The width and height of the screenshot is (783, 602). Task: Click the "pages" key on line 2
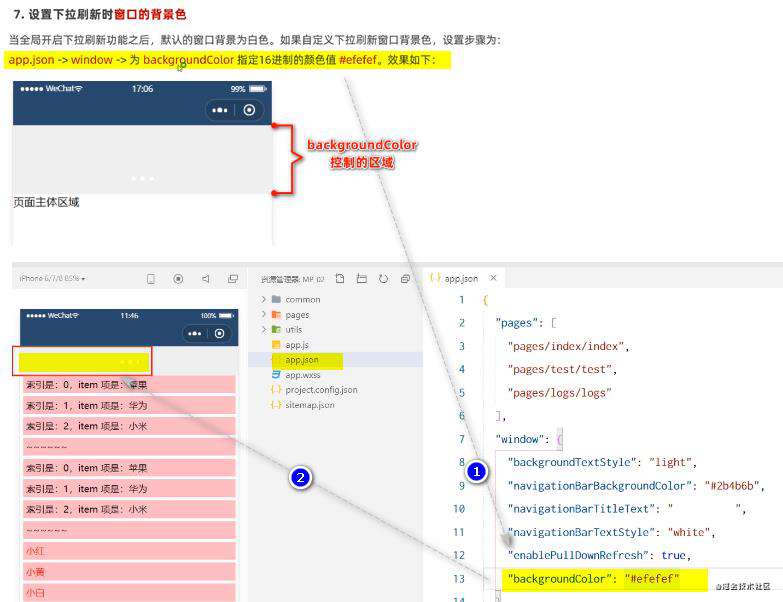(517, 323)
